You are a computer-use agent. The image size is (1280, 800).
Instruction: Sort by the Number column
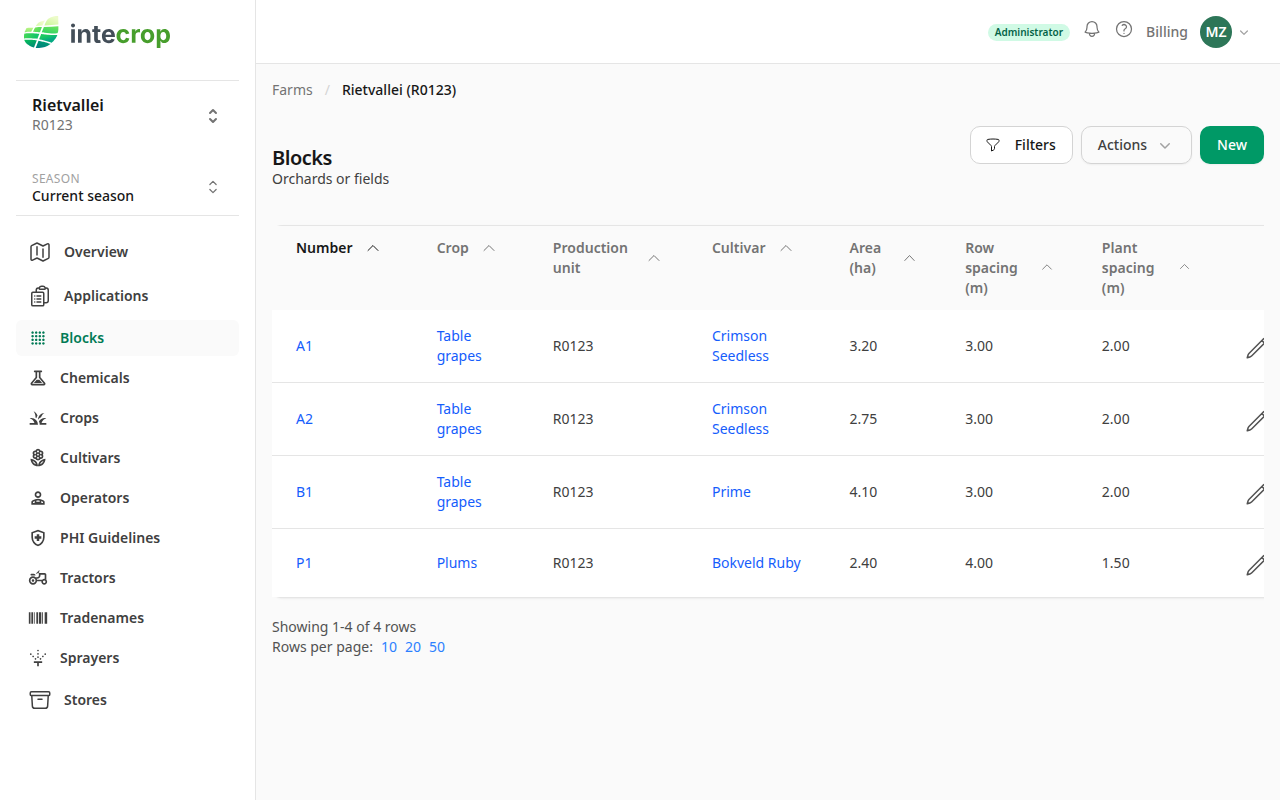(x=337, y=248)
